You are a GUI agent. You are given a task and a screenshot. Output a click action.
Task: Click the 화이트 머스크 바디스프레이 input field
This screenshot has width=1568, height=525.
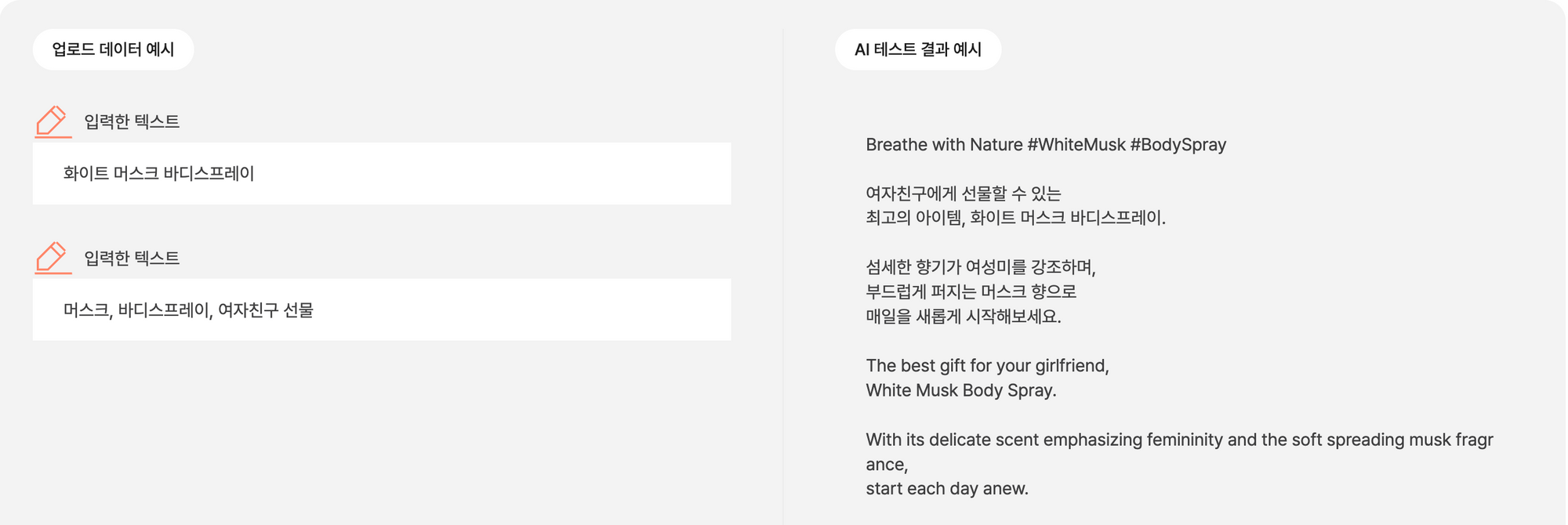tap(382, 173)
